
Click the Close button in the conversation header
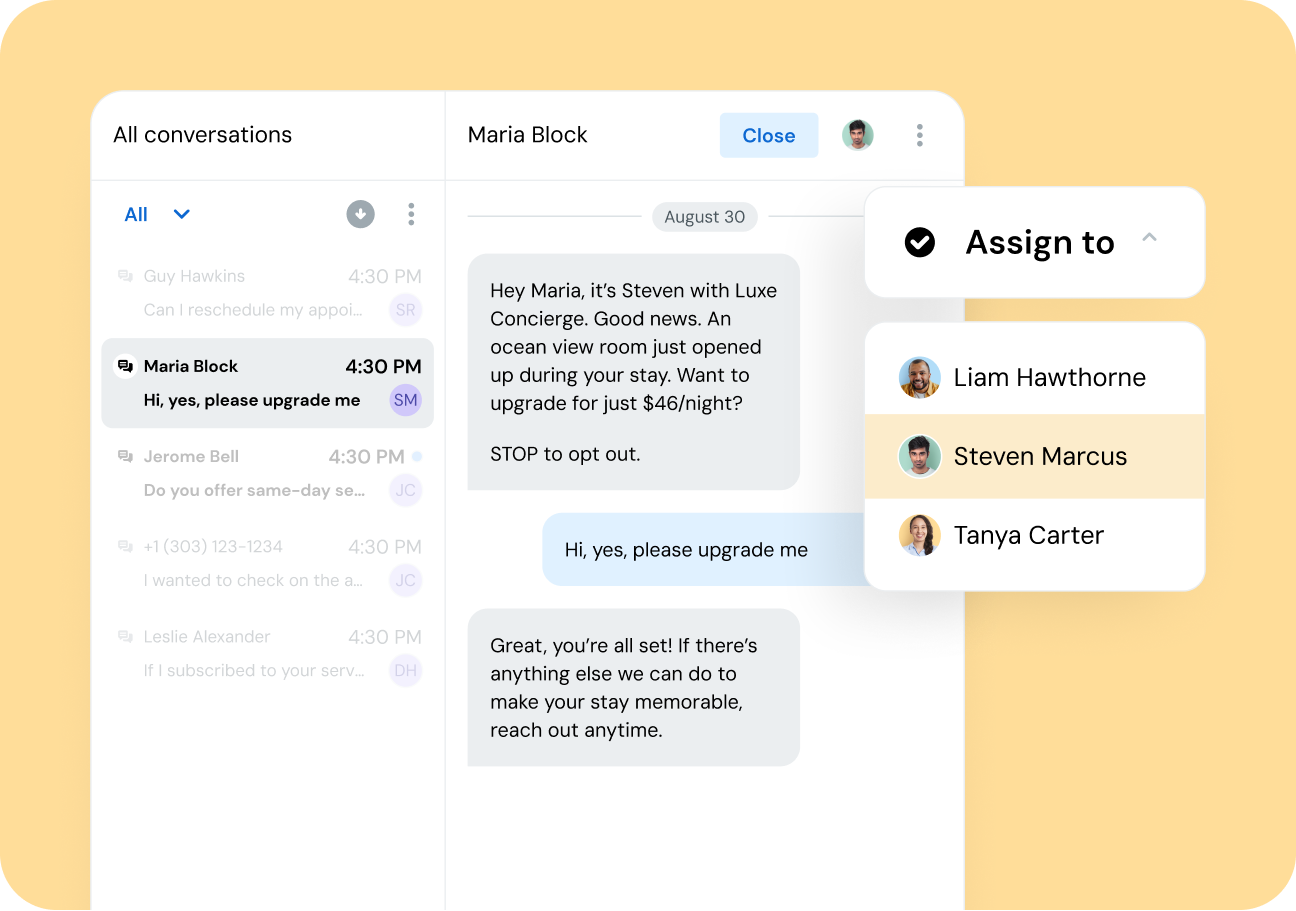coord(768,135)
